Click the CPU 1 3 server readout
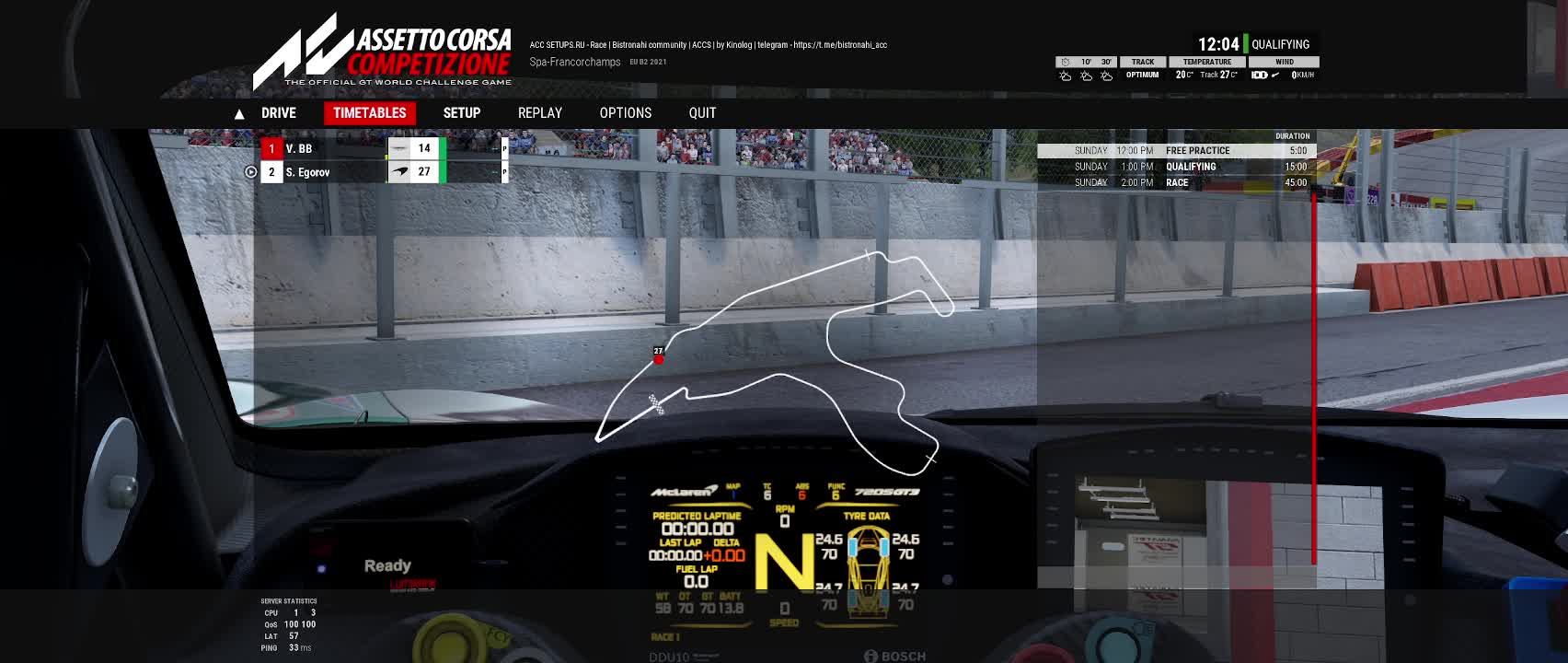The height and width of the screenshot is (663, 1568). (290, 612)
